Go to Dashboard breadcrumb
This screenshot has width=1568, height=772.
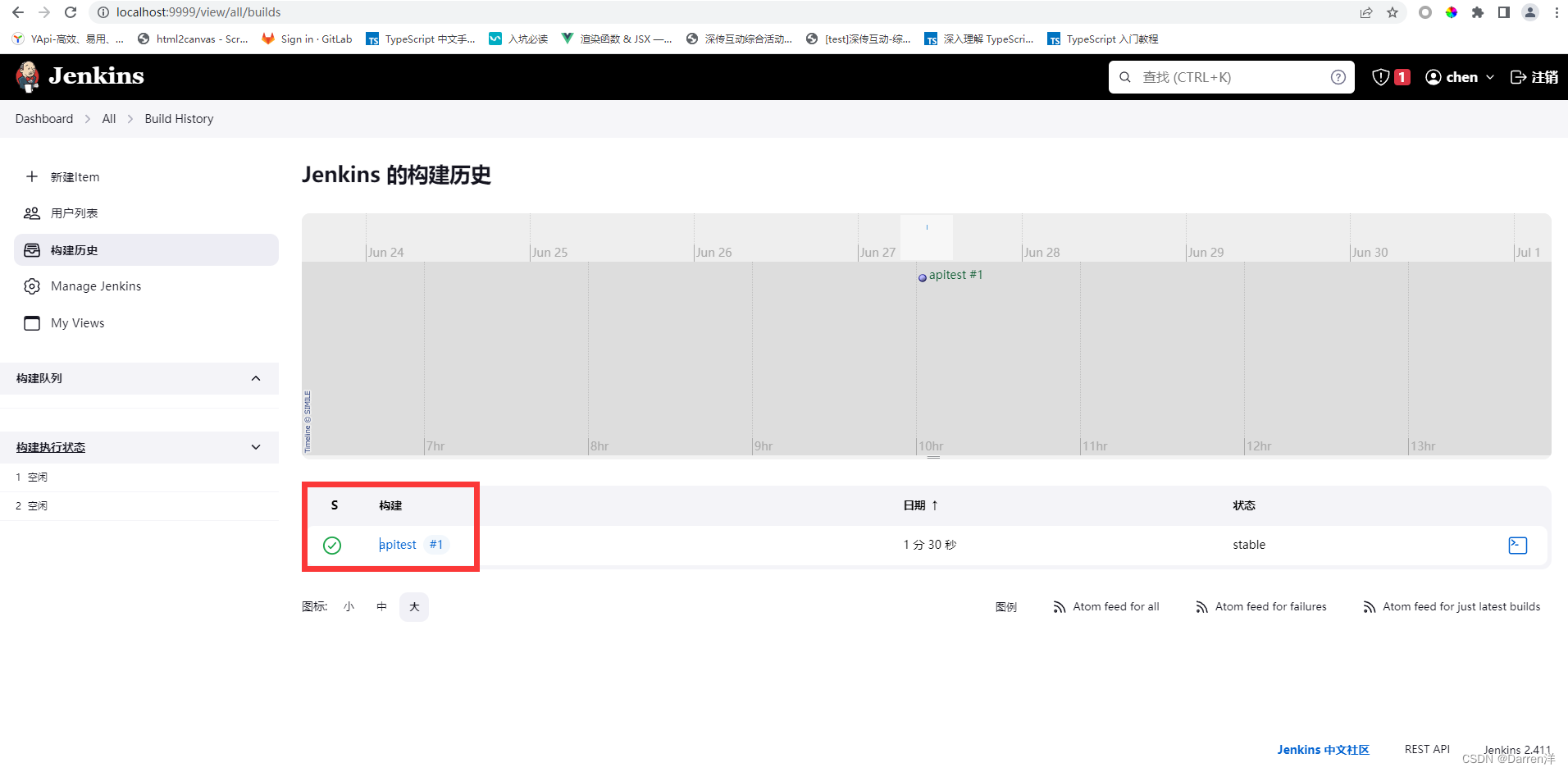(x=44, y=119)
